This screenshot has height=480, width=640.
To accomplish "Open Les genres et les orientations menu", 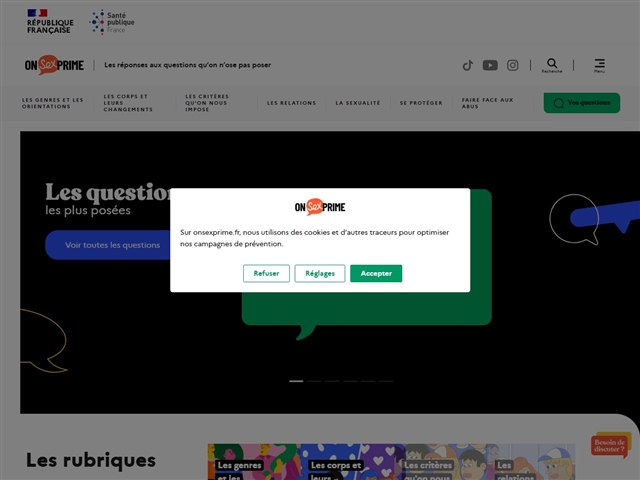I will (x=53, y=103).
